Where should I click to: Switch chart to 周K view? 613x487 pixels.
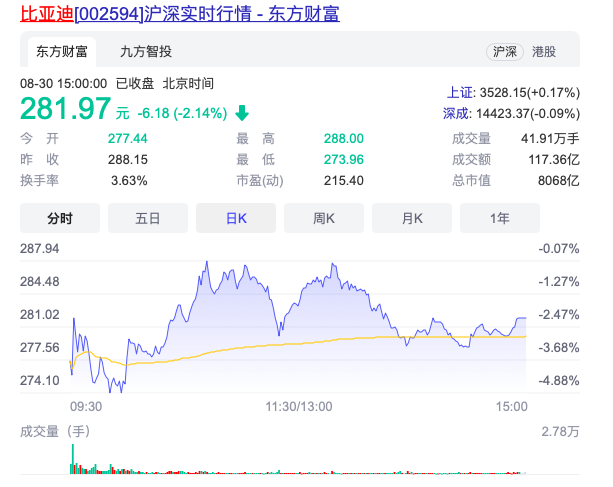(x=324, y=218)
